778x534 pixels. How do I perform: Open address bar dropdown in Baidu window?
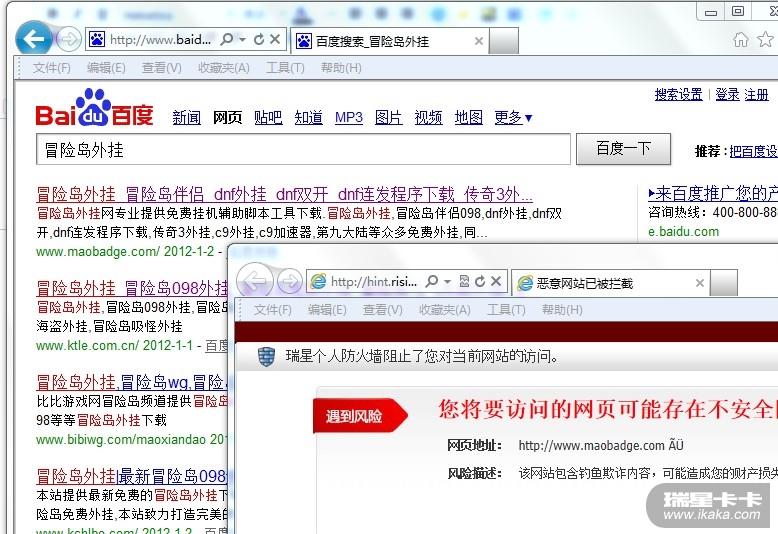pos(242,39)
